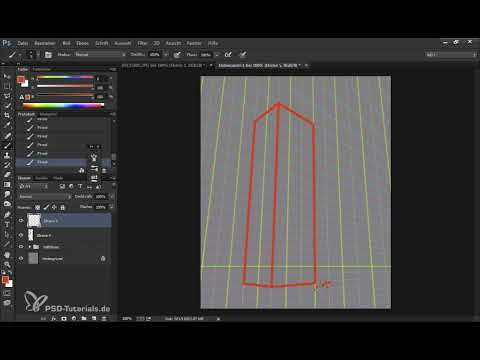
Task: Open Fluss slider arrow in options bar
Action: click(x=217, y=54)
